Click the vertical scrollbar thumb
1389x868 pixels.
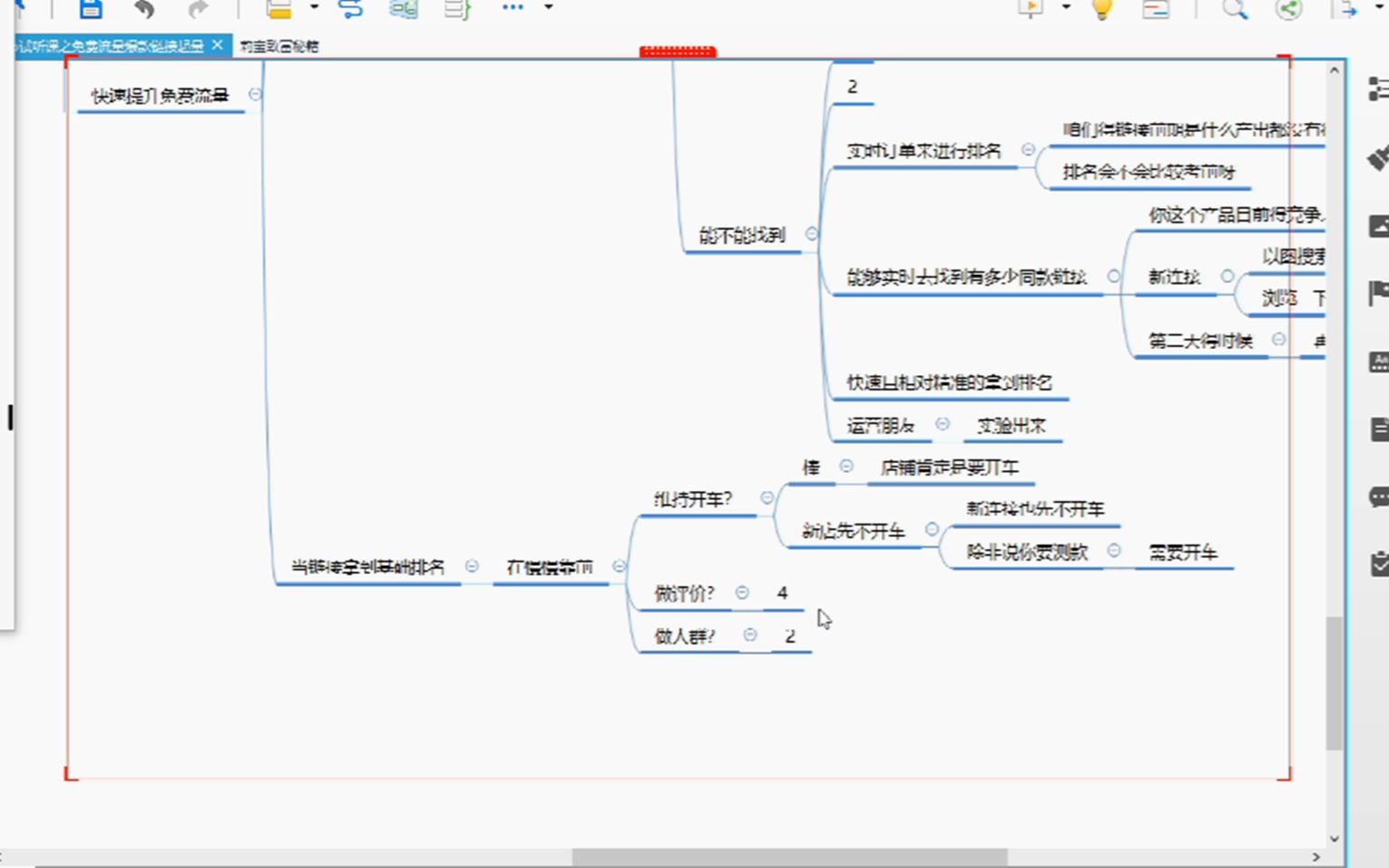pos(1335,684)
